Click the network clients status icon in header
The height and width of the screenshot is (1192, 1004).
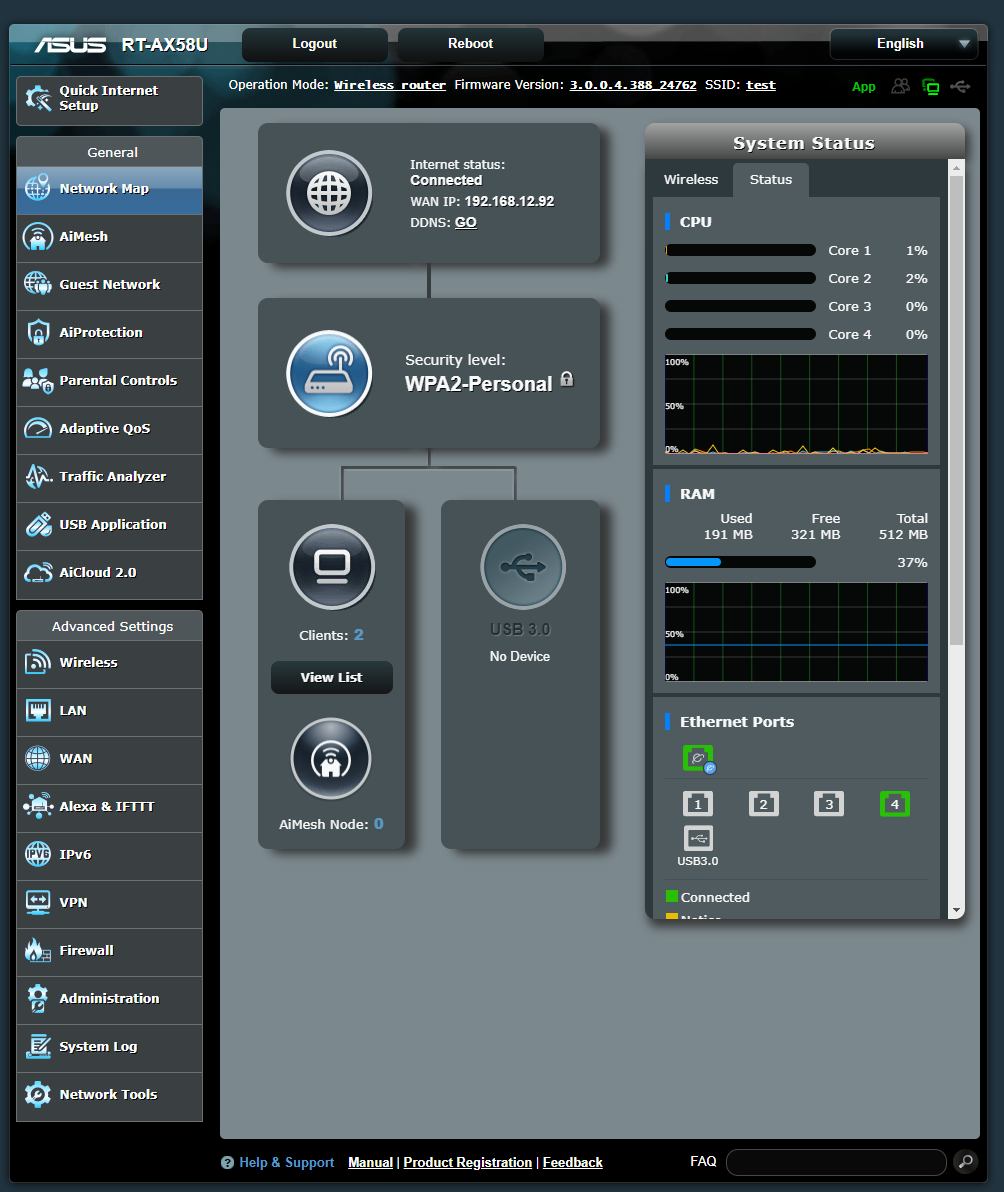coord(930,87)
